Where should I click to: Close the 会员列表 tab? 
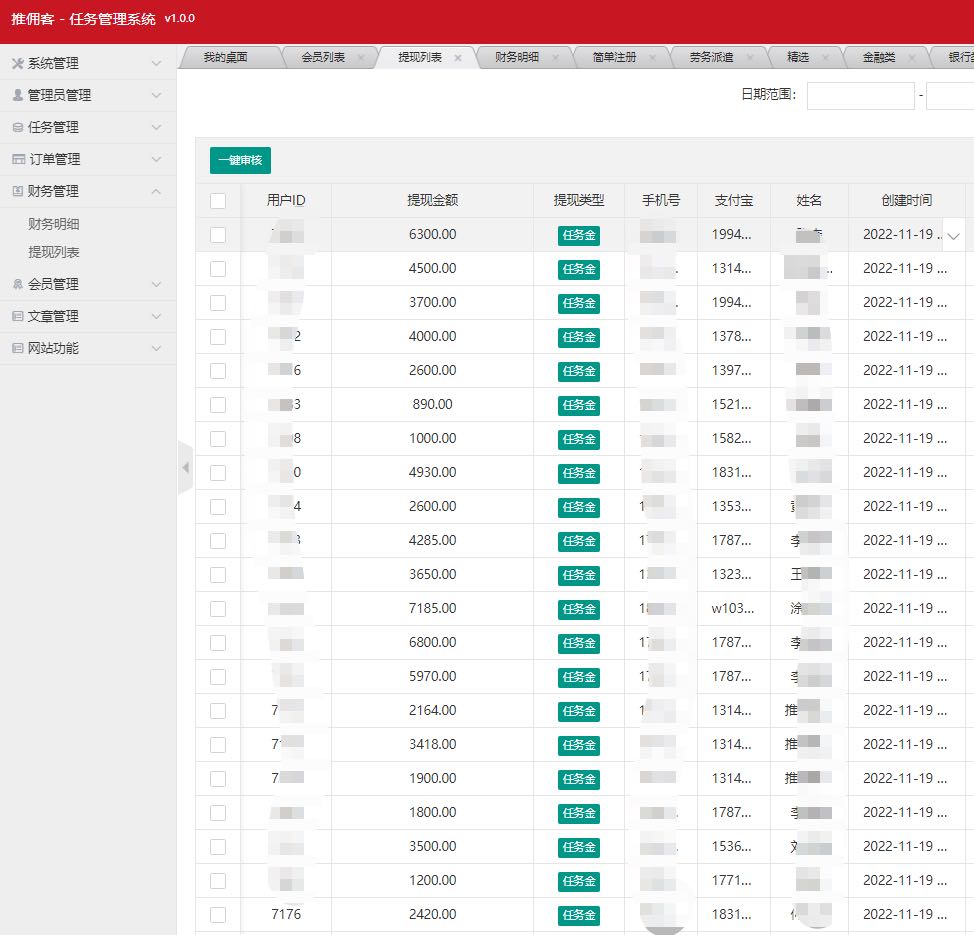pos(361,58)
